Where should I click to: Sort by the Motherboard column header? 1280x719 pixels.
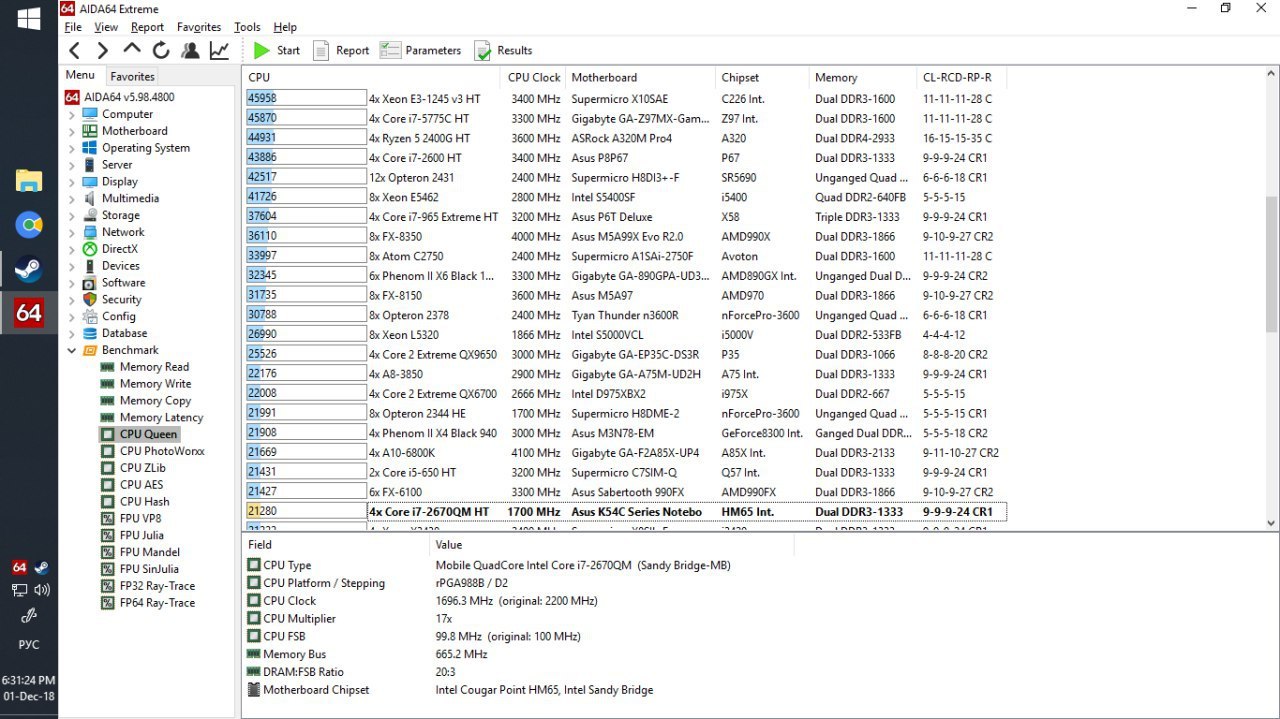(x=639, y=77)
